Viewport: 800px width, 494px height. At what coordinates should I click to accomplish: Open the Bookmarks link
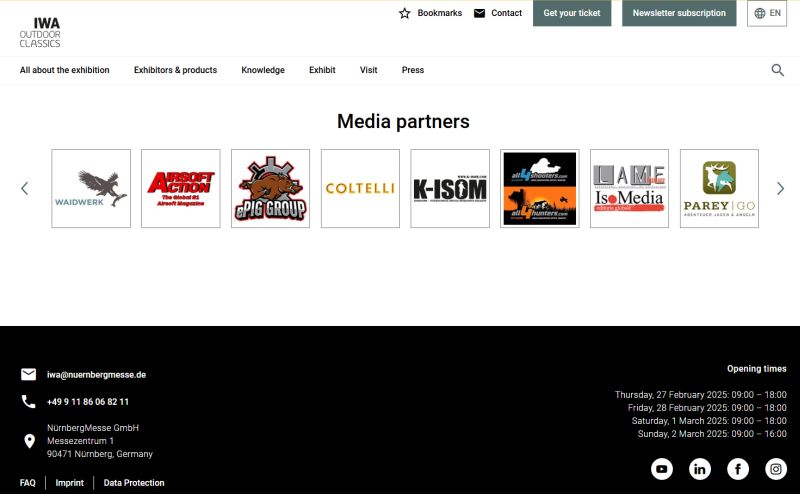point(440,13)
